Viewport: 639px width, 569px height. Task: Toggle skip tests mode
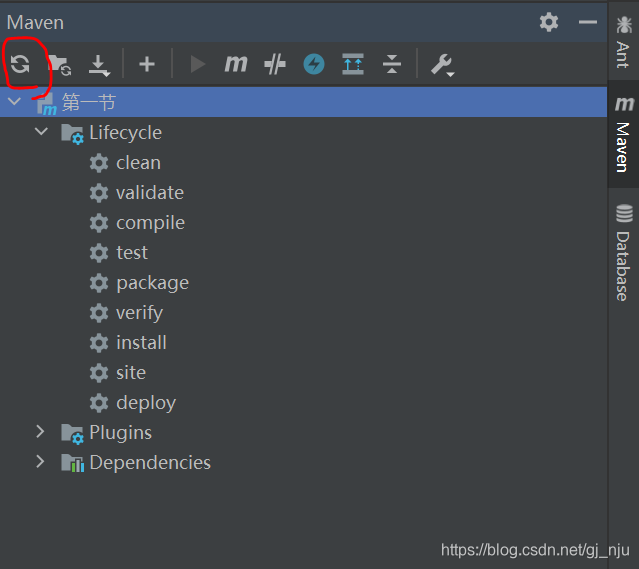point(275,64)
